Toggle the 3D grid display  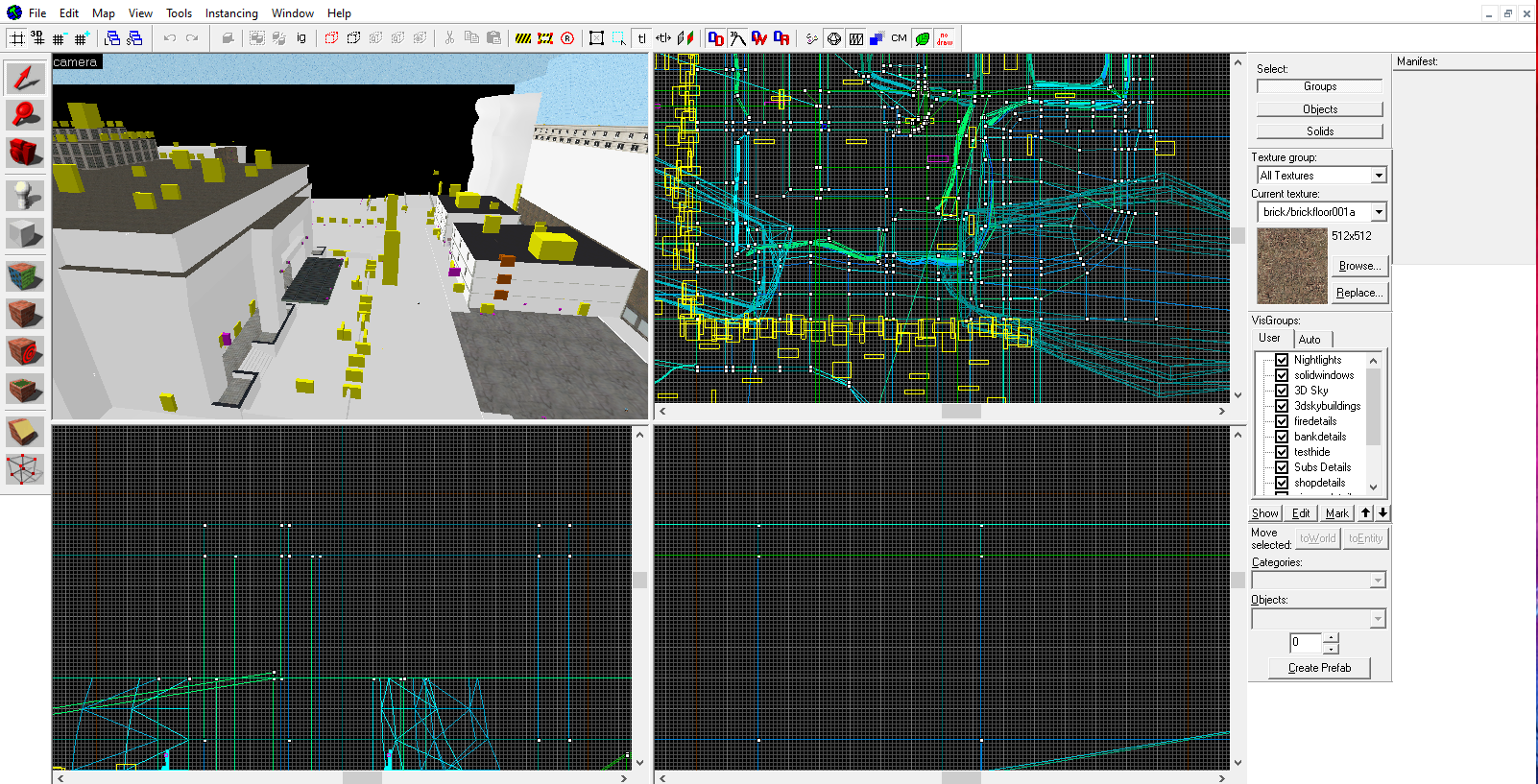37,38
